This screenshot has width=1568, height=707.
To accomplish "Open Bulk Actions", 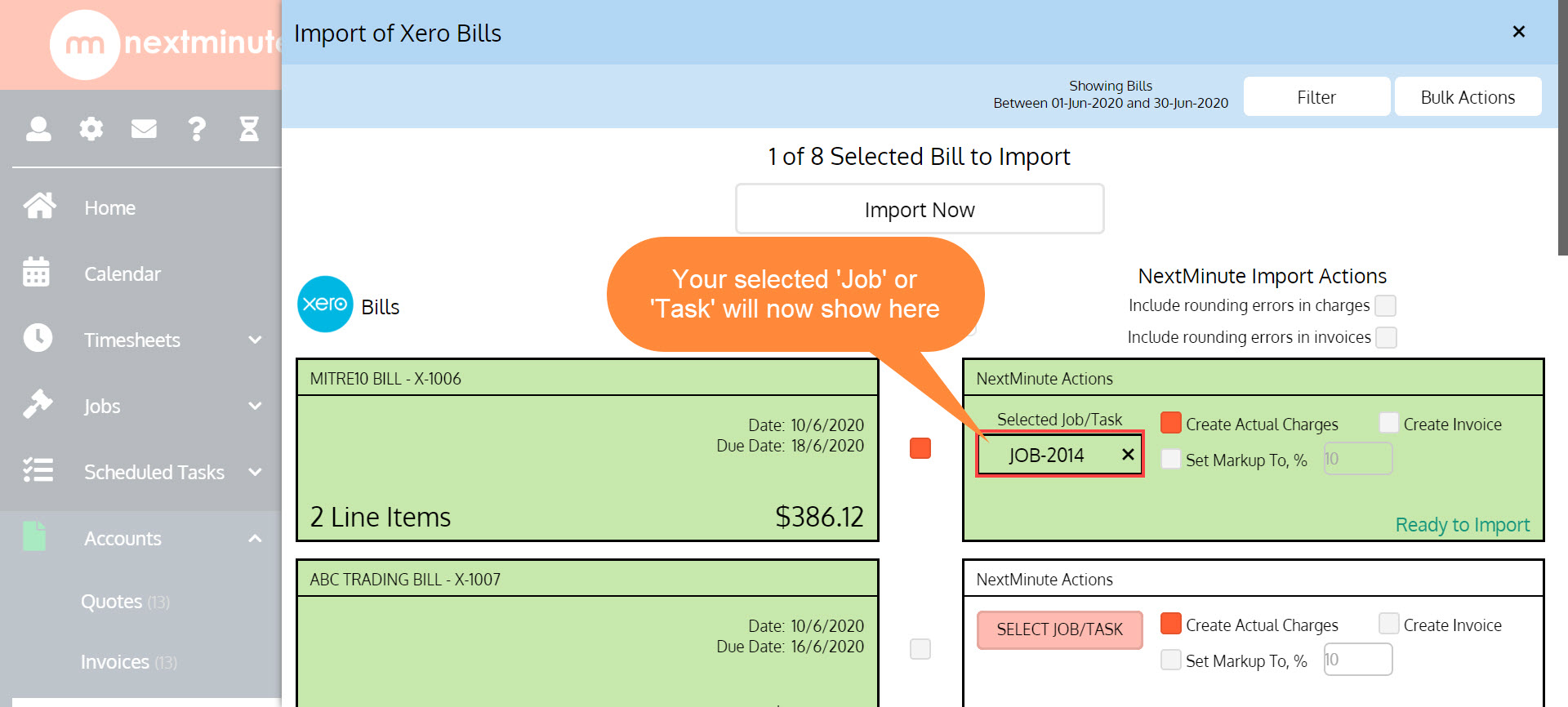I will pyautogui.click(x=1468, y=97).
